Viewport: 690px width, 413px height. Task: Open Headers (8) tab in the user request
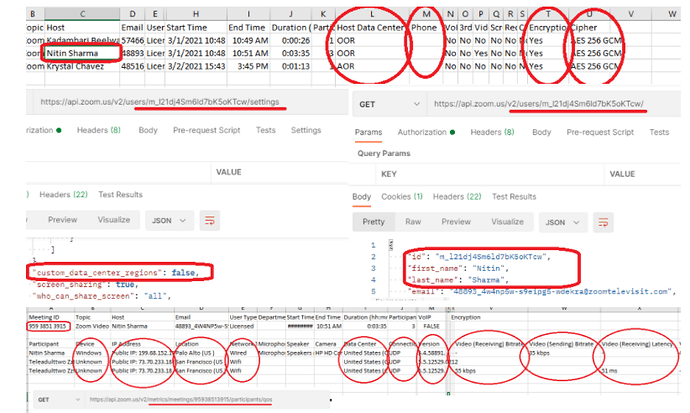click(492, 132)
